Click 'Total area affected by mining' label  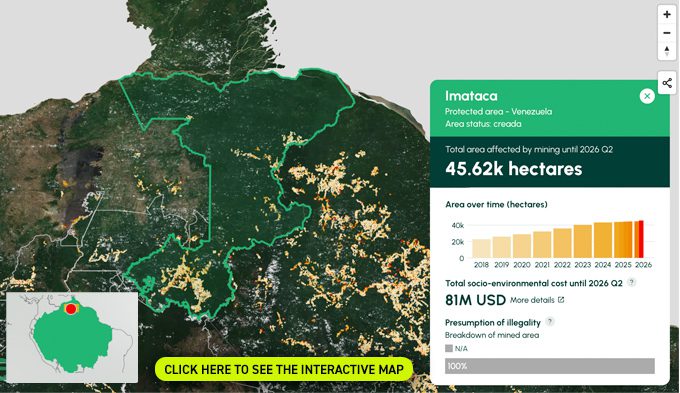pos(529,149)
